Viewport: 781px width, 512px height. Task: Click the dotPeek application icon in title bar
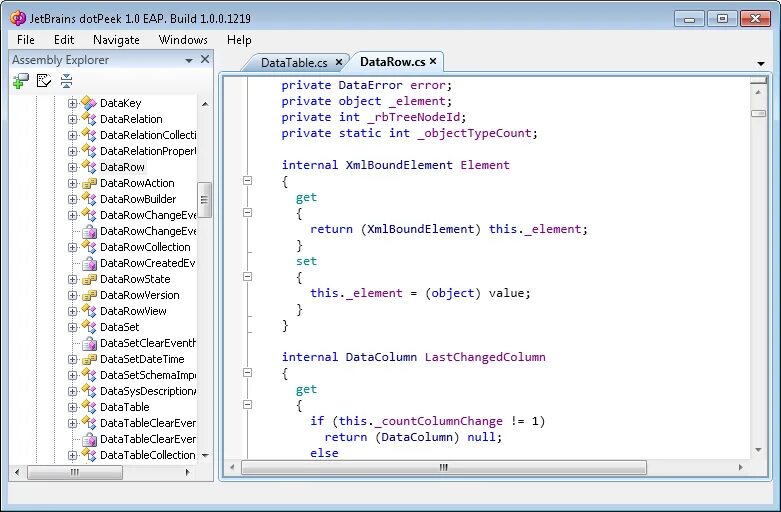(x=18, y=18)
